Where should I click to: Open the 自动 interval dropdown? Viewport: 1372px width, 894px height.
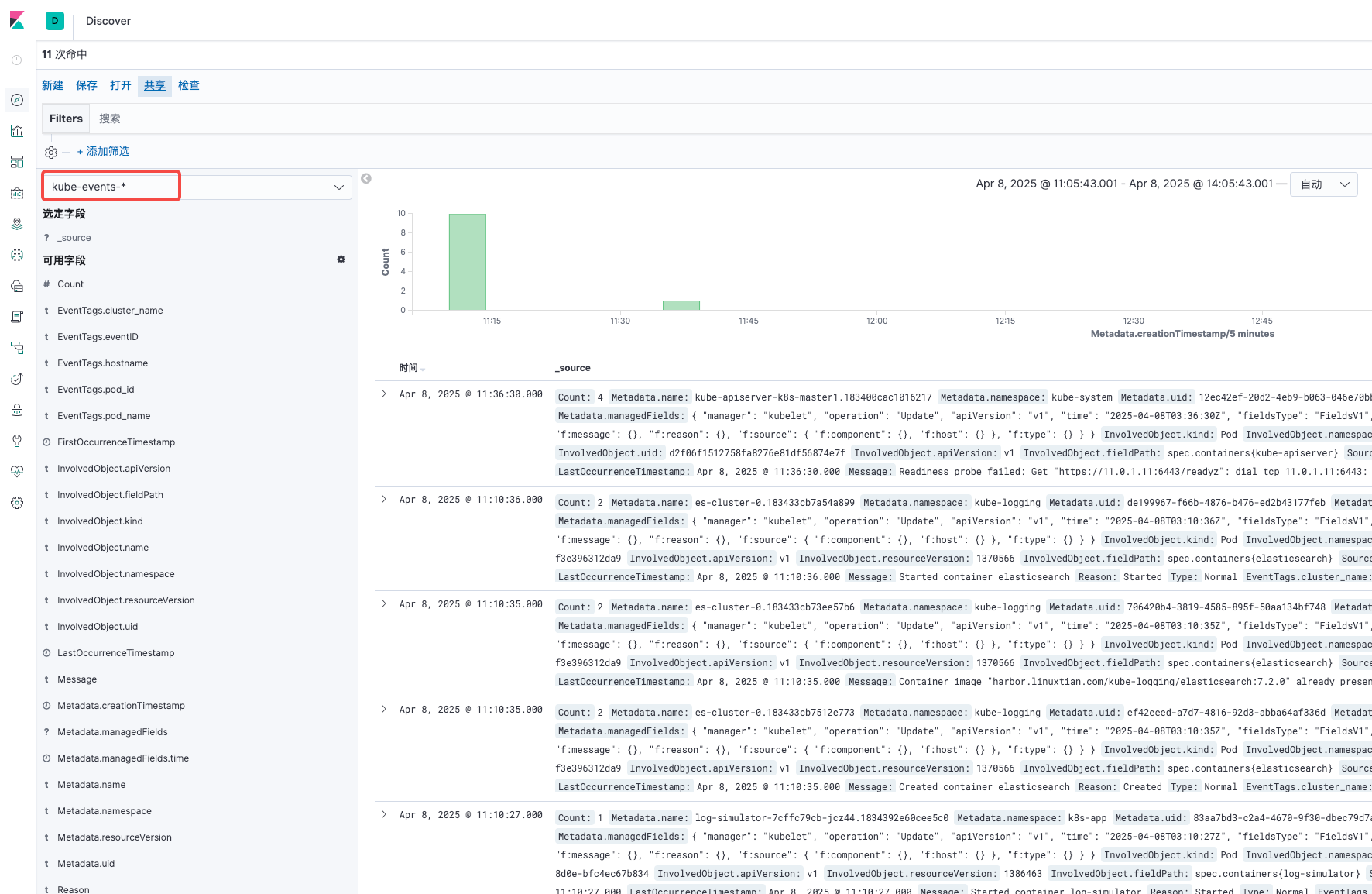(1323, 184)
